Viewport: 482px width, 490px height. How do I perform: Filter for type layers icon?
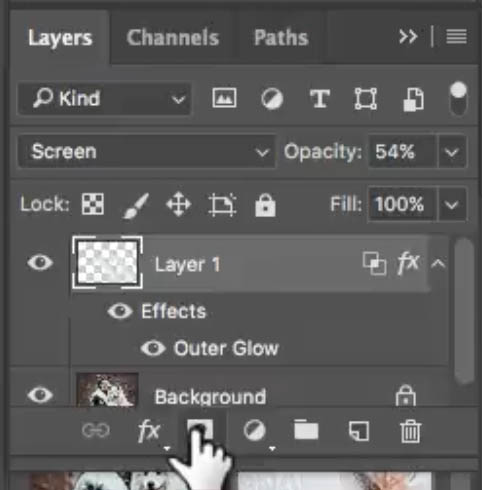[319, 98]
